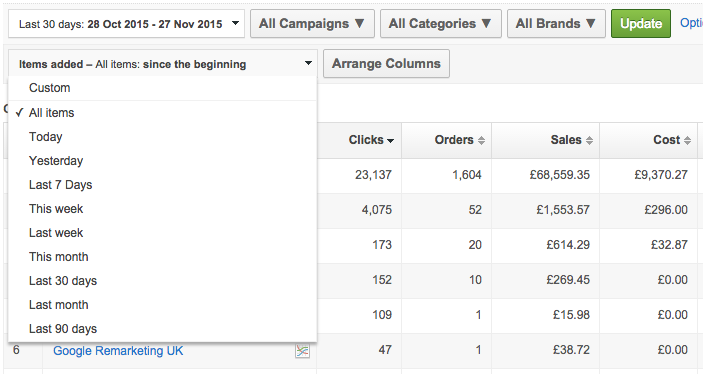703x374 pixels.
Task: Open the Google Remarketing UK link
Action: tap(118, 351)
